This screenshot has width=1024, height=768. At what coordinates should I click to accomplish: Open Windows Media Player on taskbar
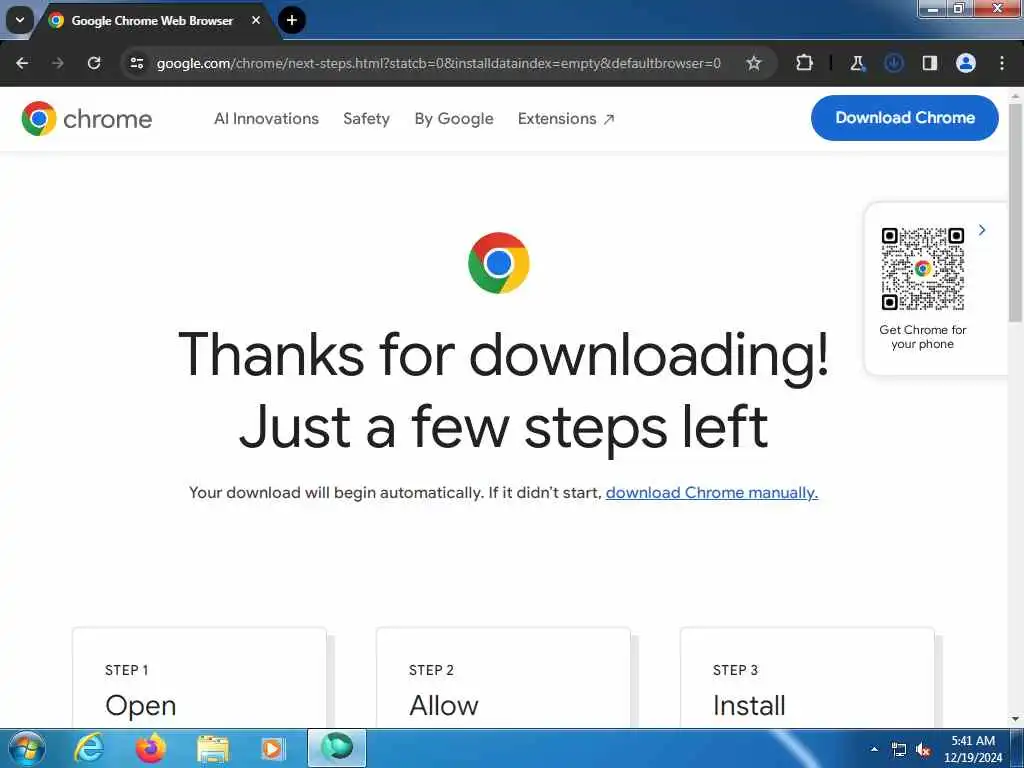pyautogui.click(x=272, y=749)
